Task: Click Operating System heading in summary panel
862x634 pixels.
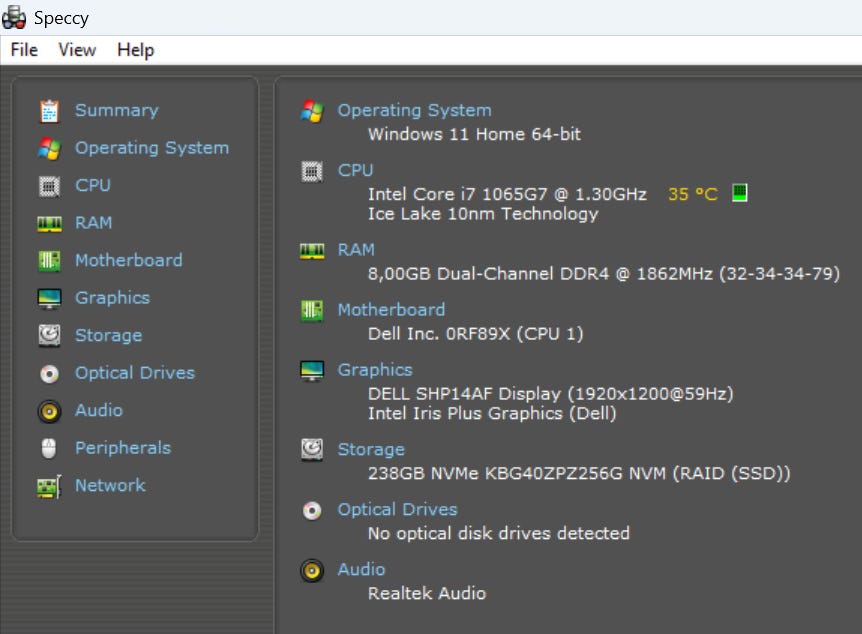Action: click(415, 111)
